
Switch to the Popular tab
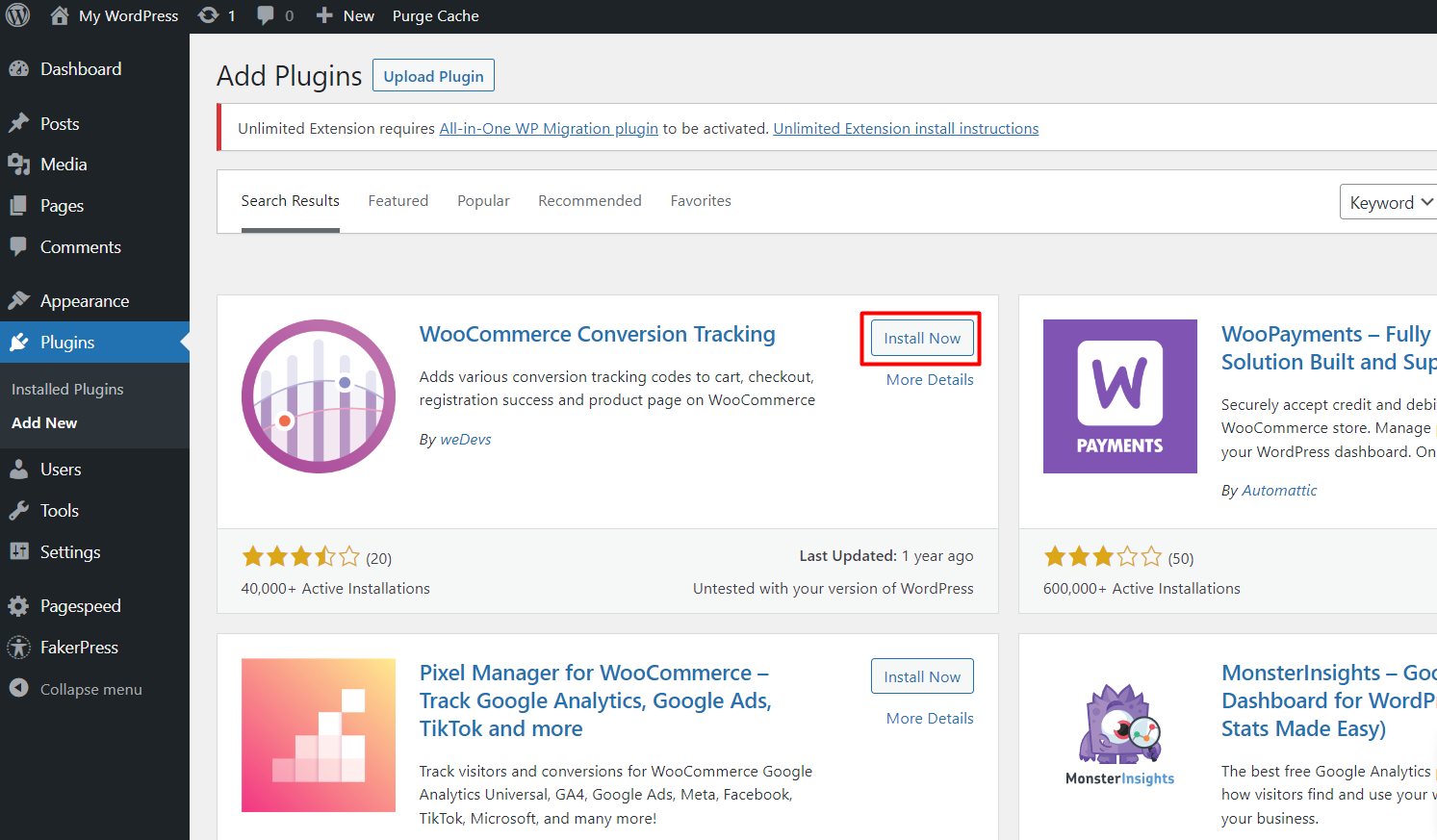[483, 201]
